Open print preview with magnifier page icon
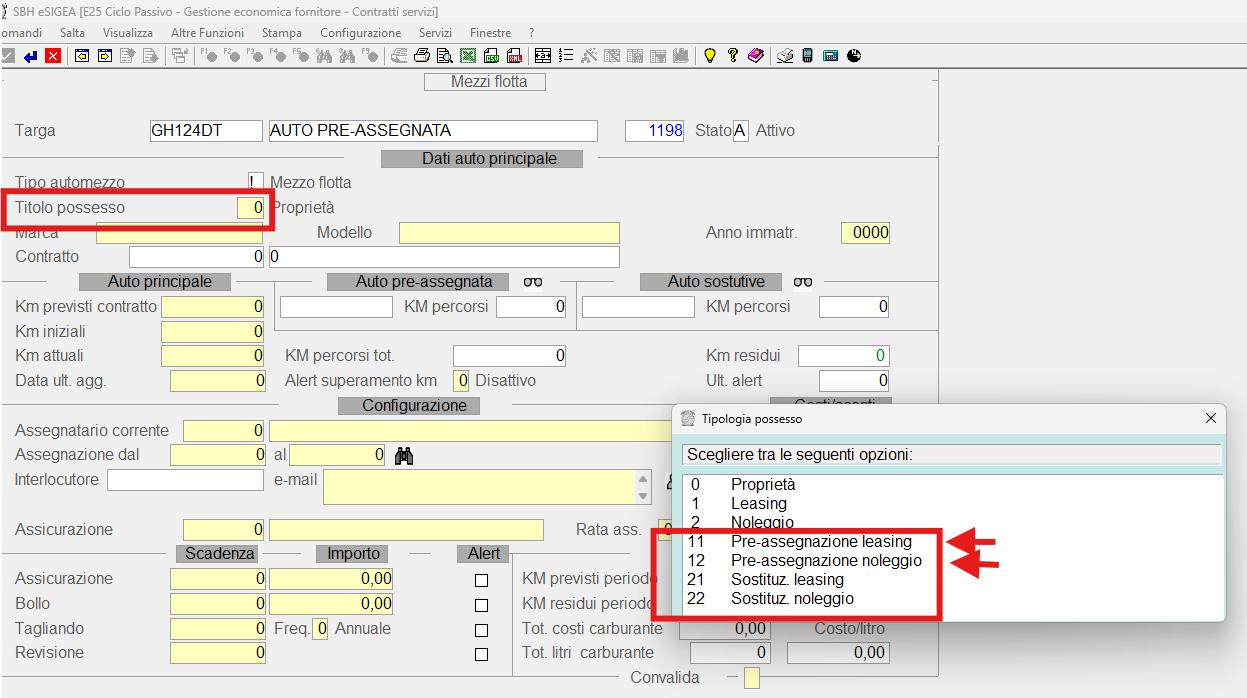 tap(445, 56)
